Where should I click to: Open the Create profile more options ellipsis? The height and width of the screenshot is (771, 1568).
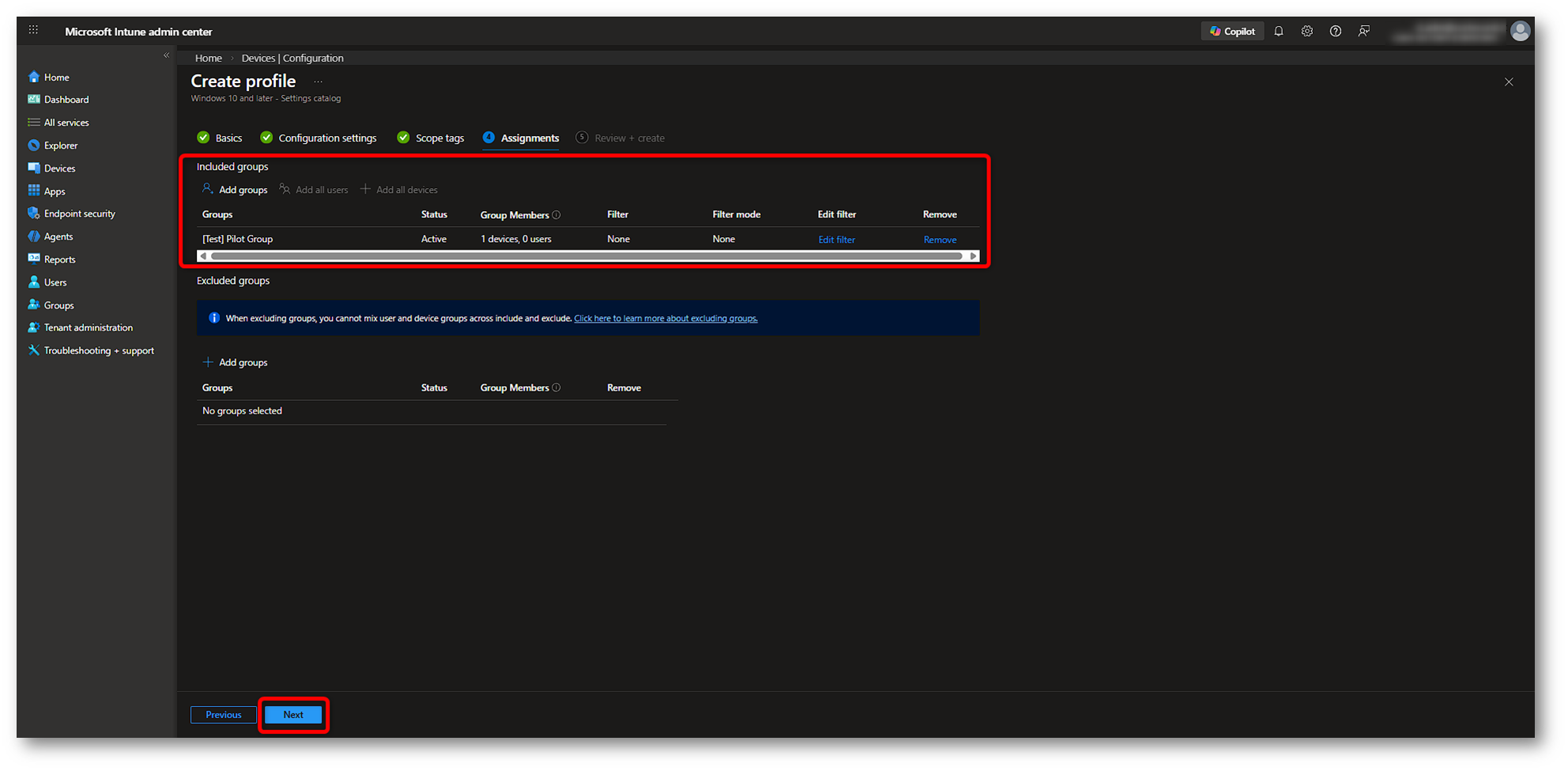point(318,81)
